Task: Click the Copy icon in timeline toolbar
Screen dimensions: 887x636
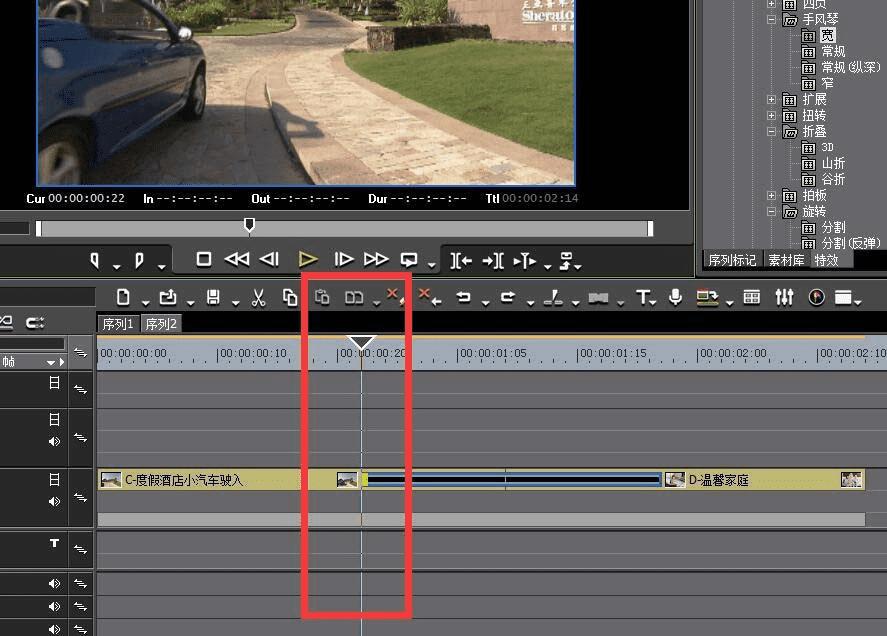Action: point(290,297)
